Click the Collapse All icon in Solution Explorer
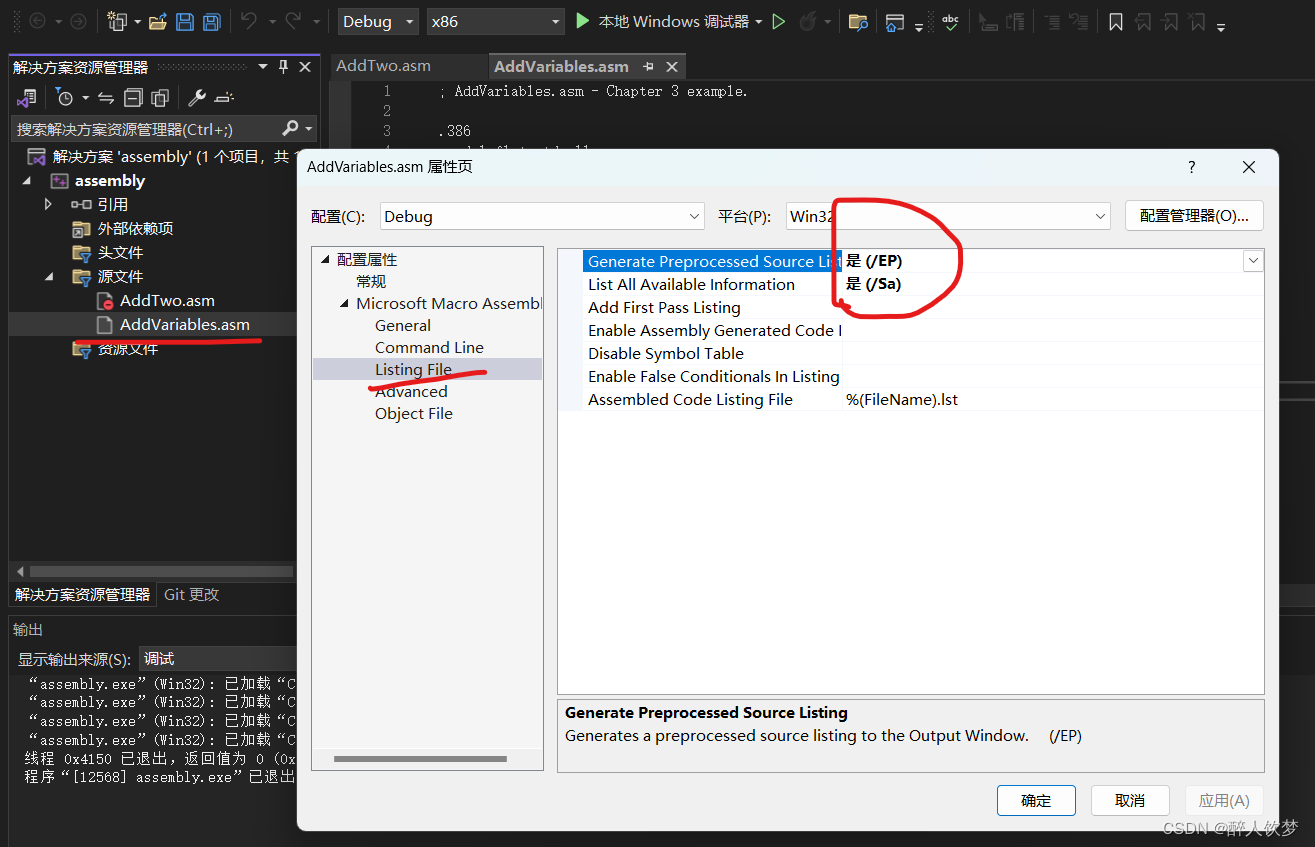1315x847 pixels. coord(134,98)
